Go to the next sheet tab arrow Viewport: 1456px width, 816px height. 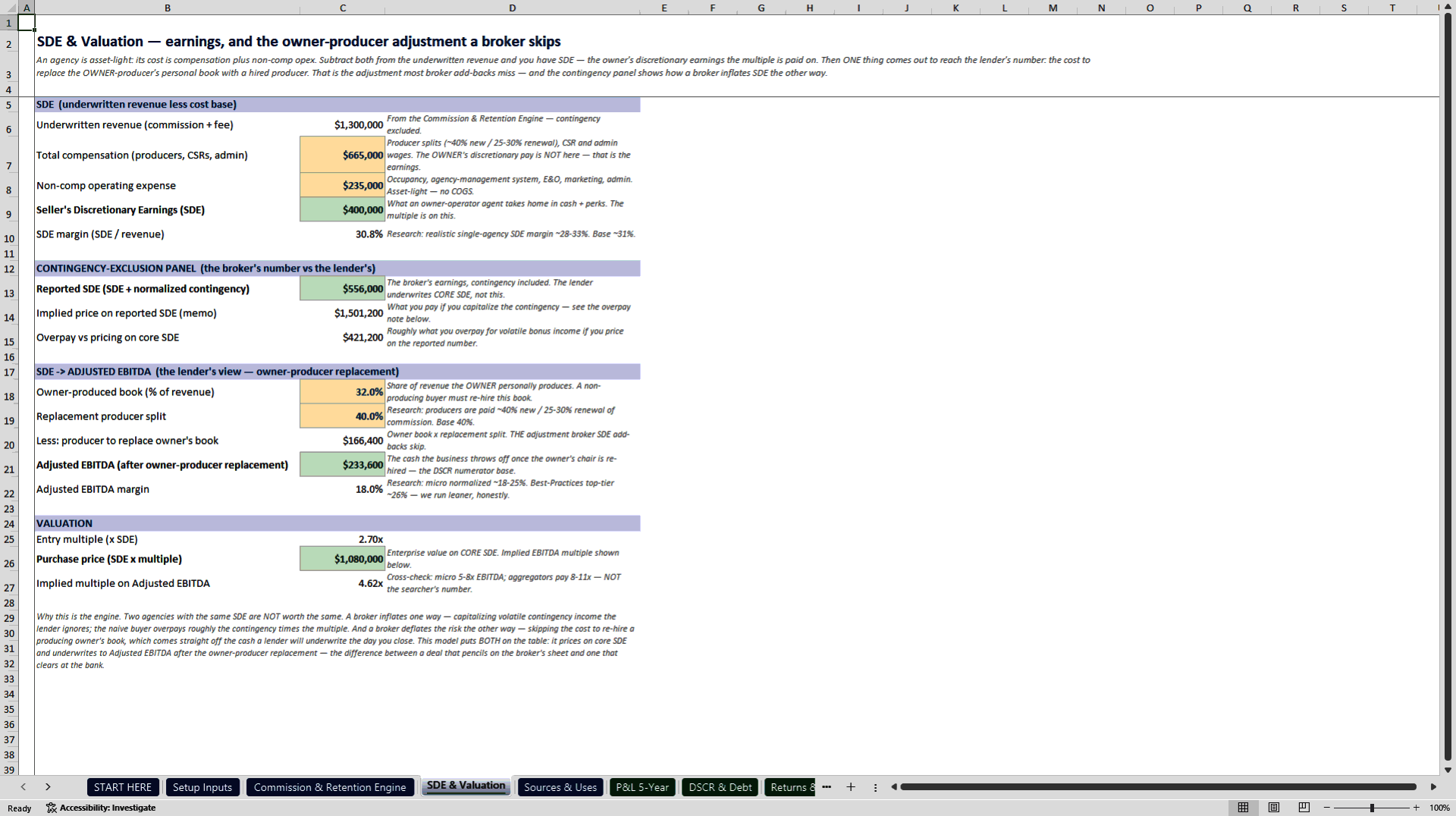48,787
